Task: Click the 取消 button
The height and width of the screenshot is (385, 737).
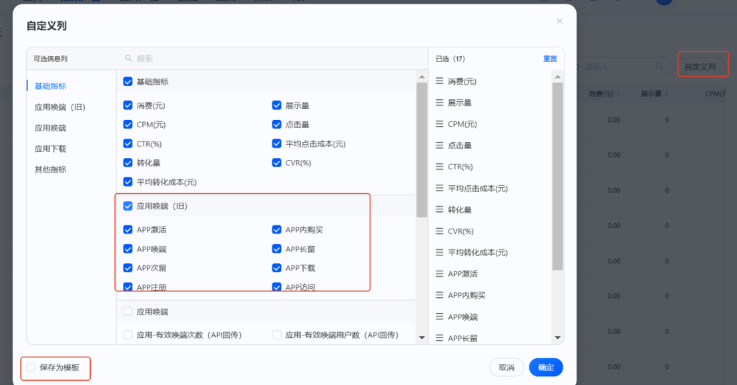Action: [506, 367]
